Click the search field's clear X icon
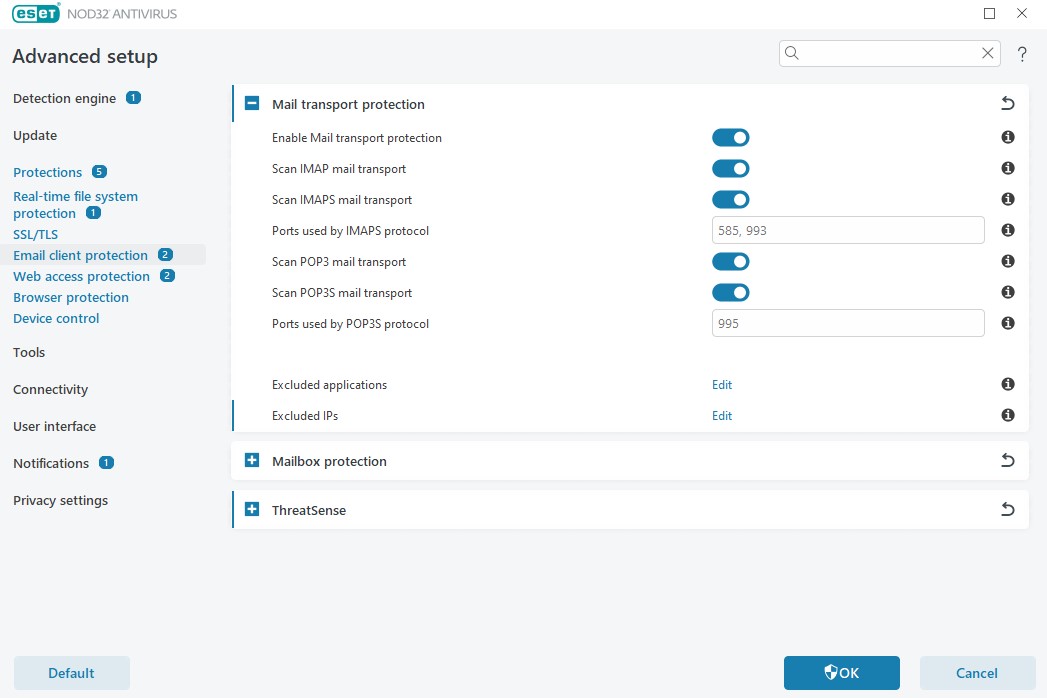 pos(988,54)
